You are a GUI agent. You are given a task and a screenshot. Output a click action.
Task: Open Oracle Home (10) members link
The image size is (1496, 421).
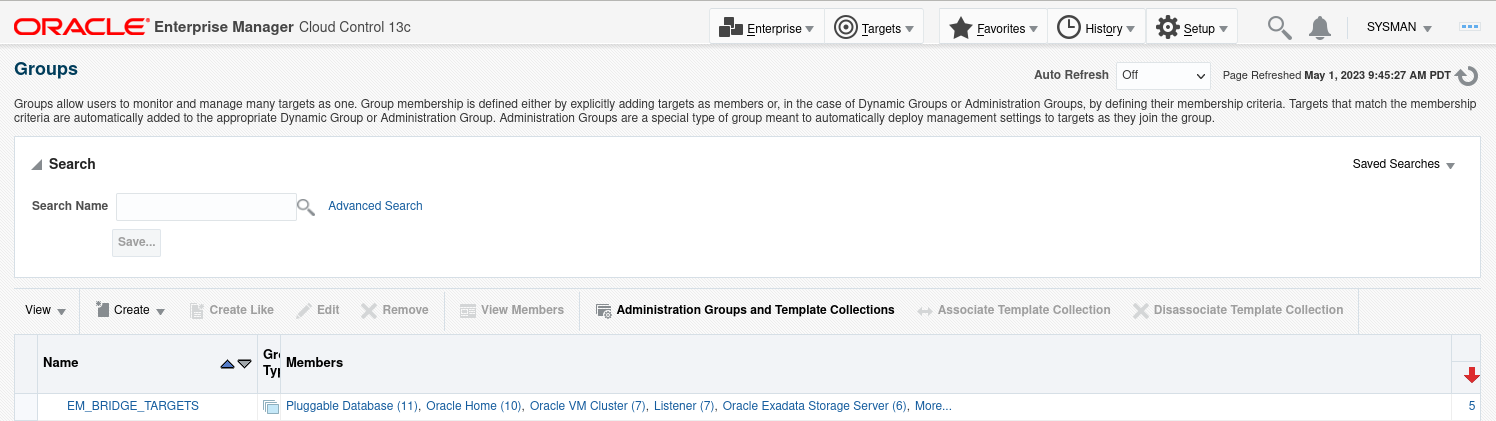474,406
